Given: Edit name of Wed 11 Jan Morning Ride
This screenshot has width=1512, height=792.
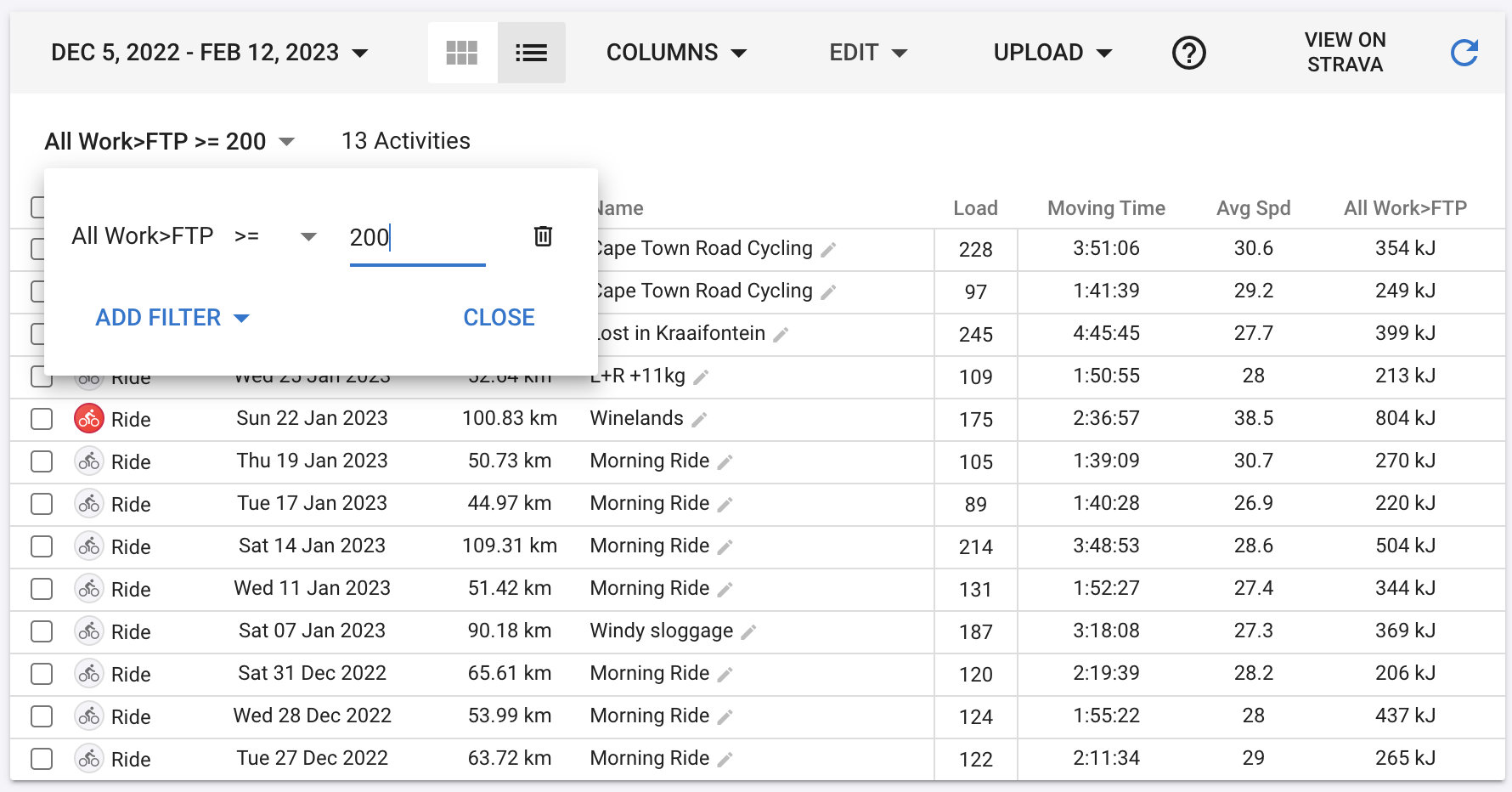Looking at the screenshot, I should pyautogui.click(x=725, y=590).
